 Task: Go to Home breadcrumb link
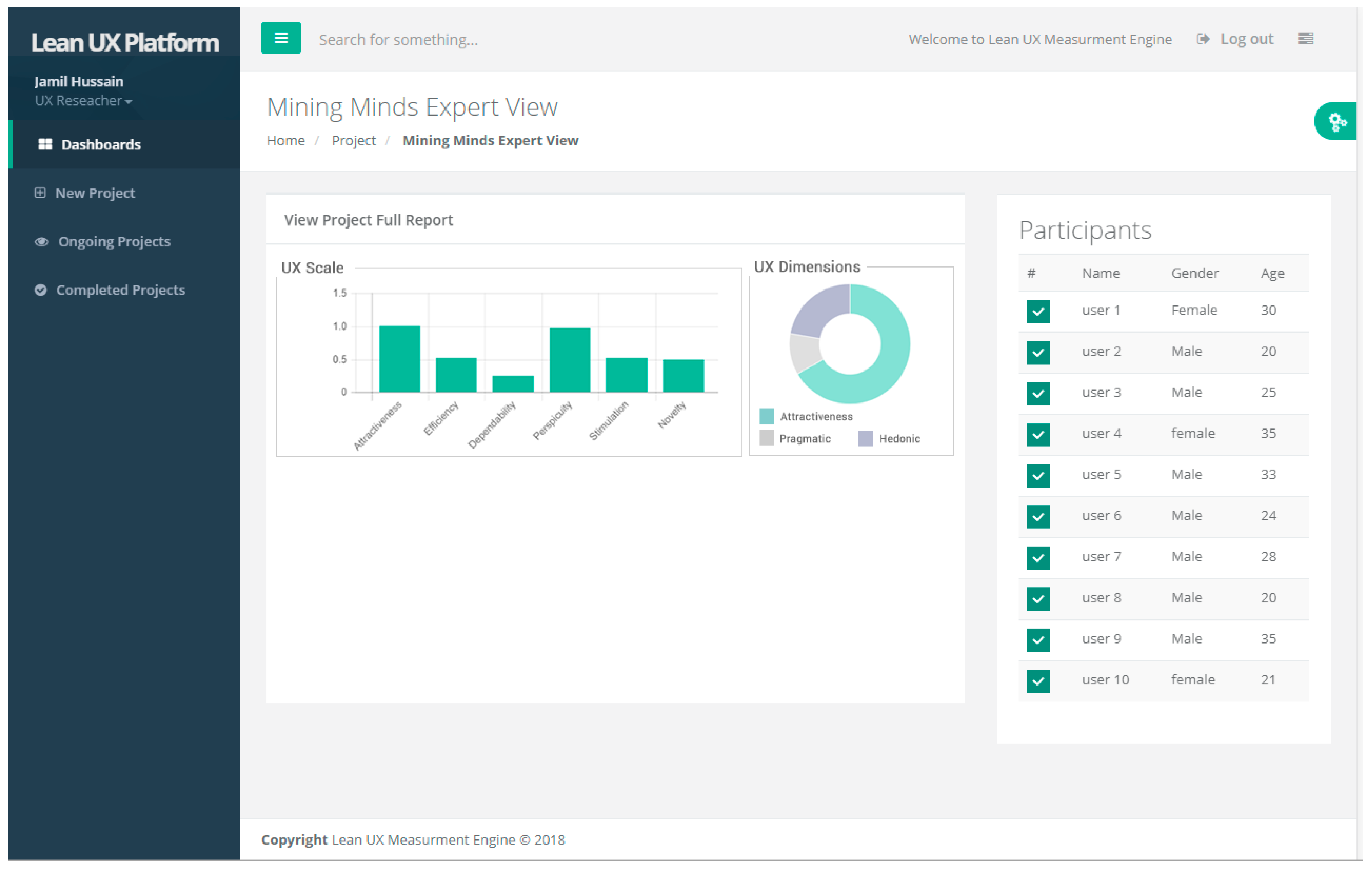285,141
